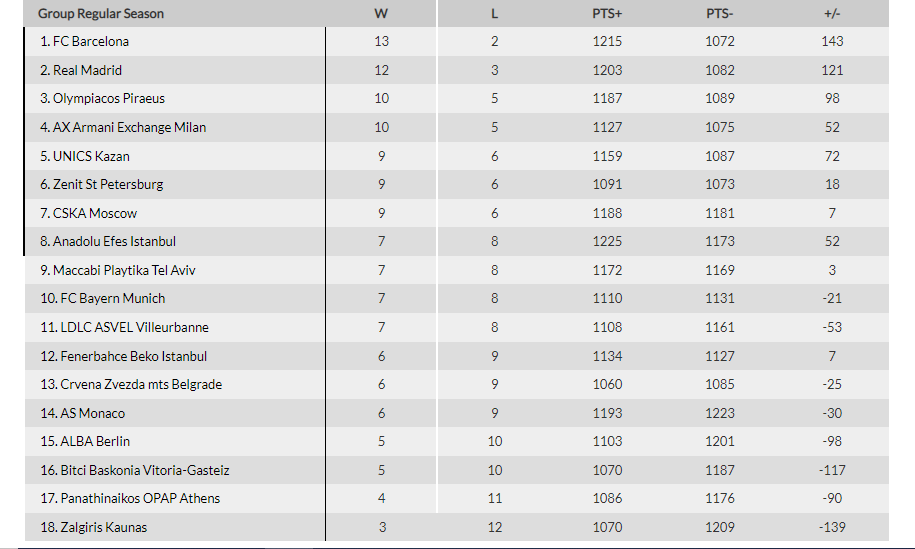Click the PTS+ column header

point(607,14)
